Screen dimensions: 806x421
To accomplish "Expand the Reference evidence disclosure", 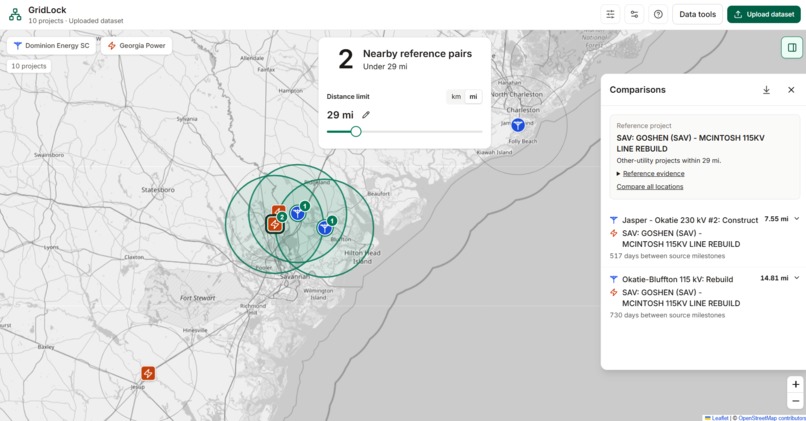I will [x=650, y=174].
